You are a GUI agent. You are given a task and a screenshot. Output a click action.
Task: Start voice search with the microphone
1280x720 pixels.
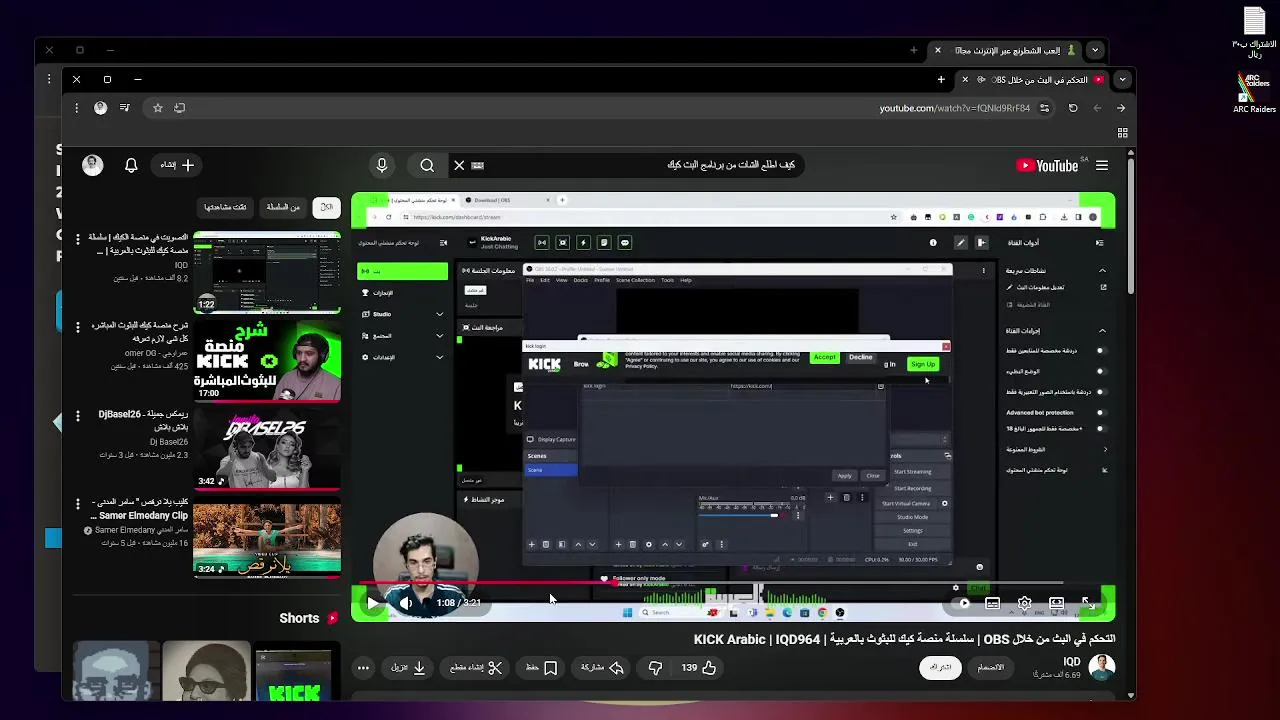click(x=381, y=165)
